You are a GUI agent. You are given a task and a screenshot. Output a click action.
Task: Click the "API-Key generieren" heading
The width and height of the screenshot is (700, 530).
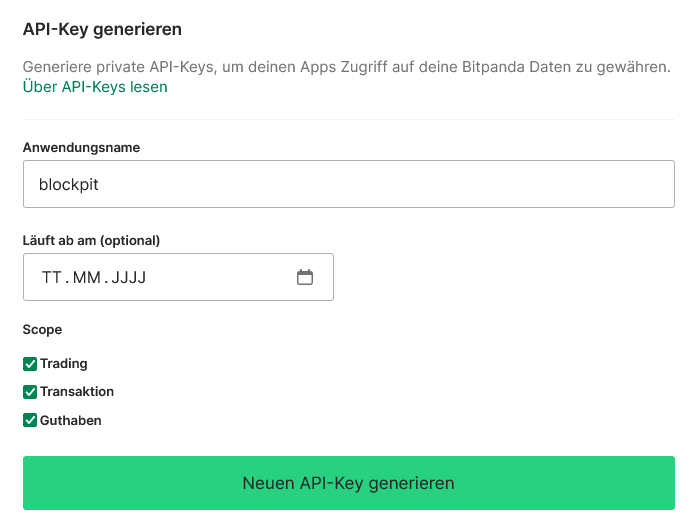tap(102, 29)
